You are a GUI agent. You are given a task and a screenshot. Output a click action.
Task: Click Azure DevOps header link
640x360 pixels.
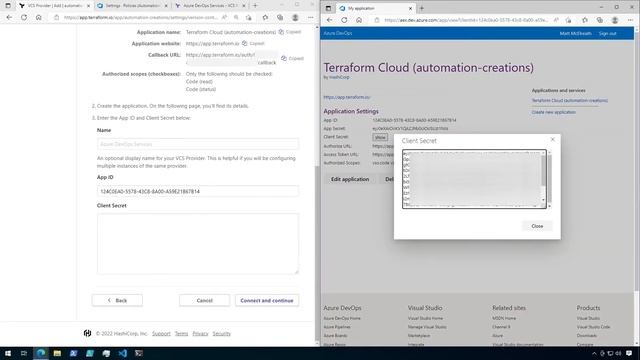pos(338,33)
